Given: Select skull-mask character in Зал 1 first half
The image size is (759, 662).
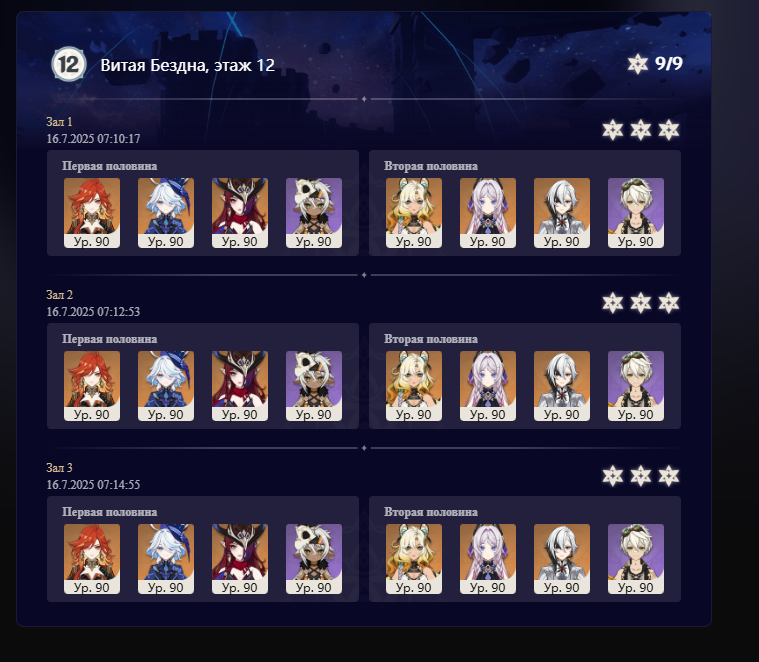Looking at the screenshot, I should [314, 213].
